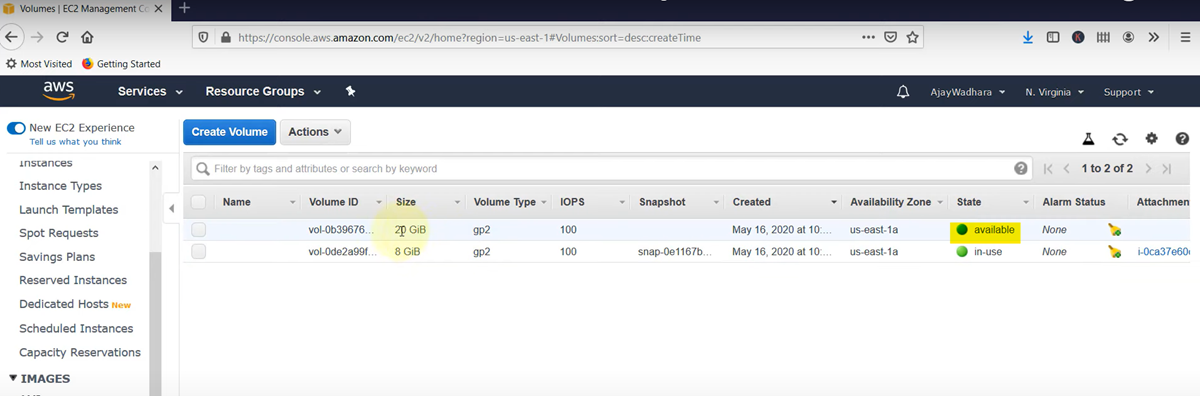Open the Services dropdown
This screenshot has width=1200, height=396.
point(151,91)
